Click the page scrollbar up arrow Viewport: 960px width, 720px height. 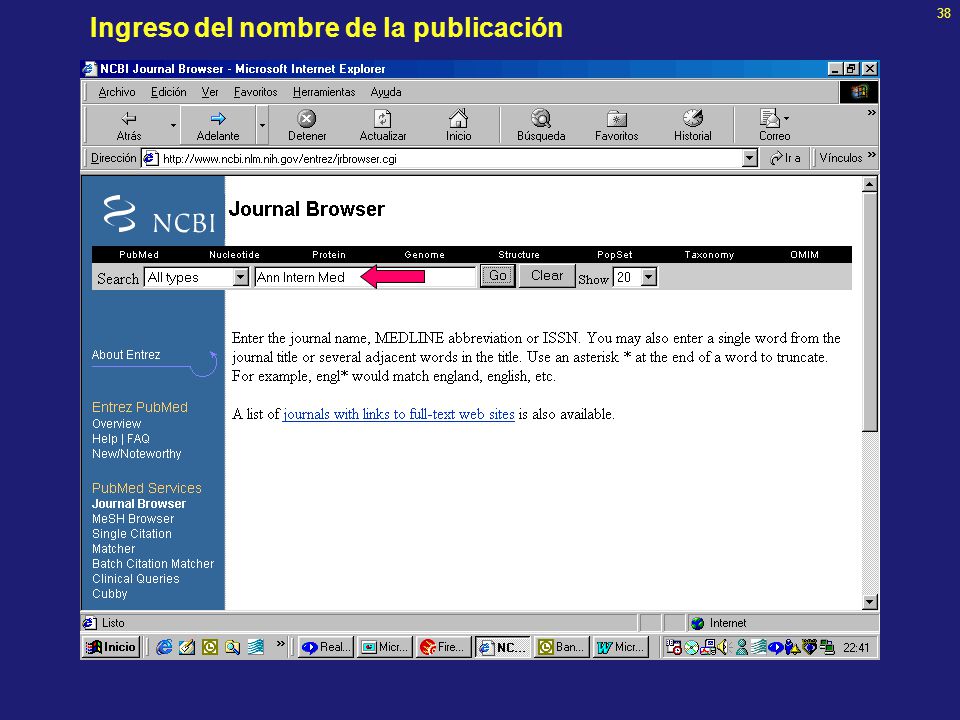click(869, 184)
